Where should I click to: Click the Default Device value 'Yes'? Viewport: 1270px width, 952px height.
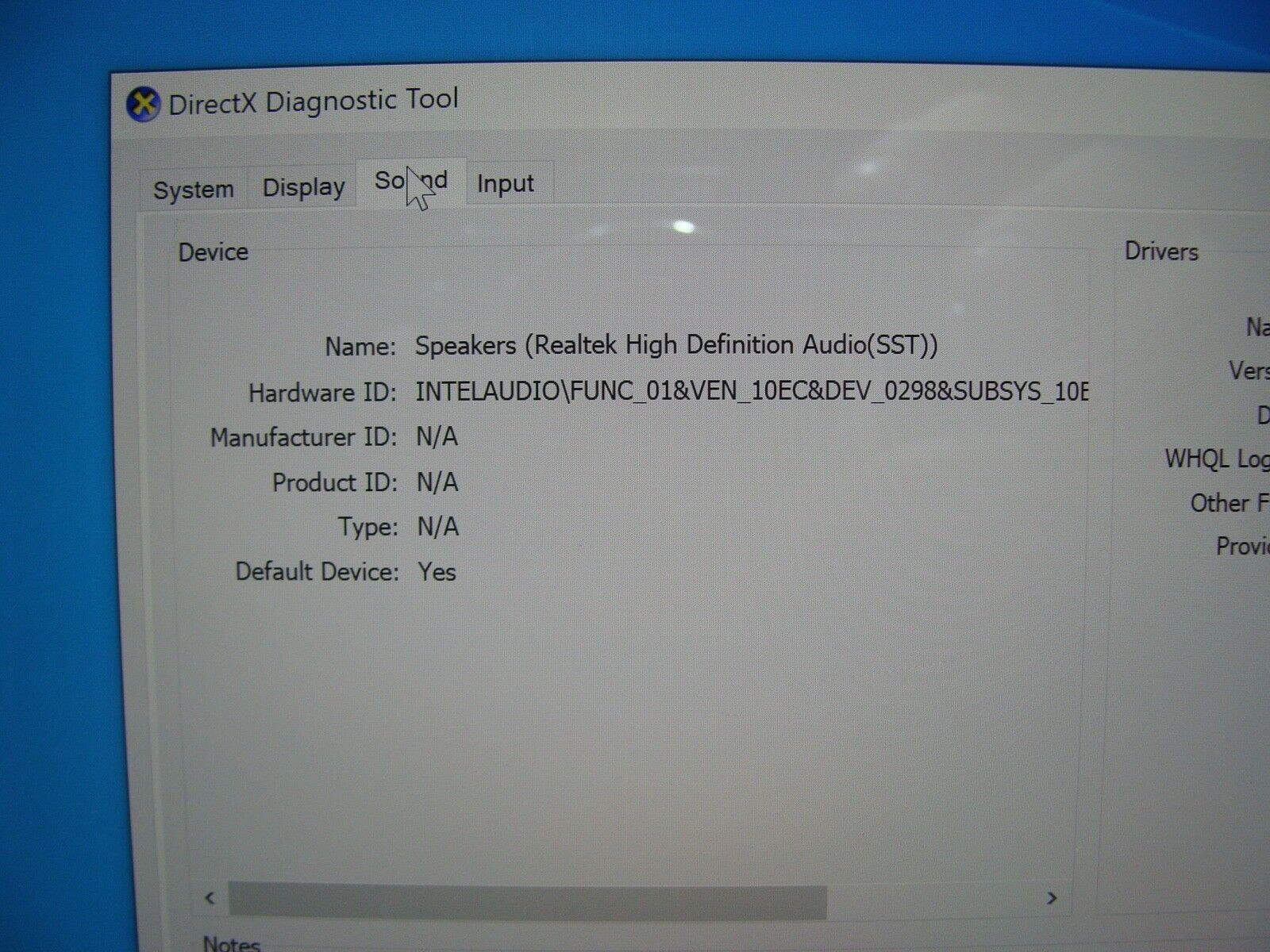coord(437,572)
